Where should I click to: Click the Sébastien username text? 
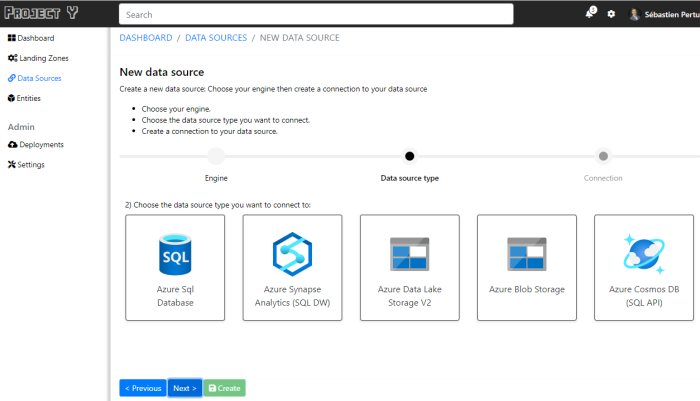pyautogui.click(x=672, y=15)
